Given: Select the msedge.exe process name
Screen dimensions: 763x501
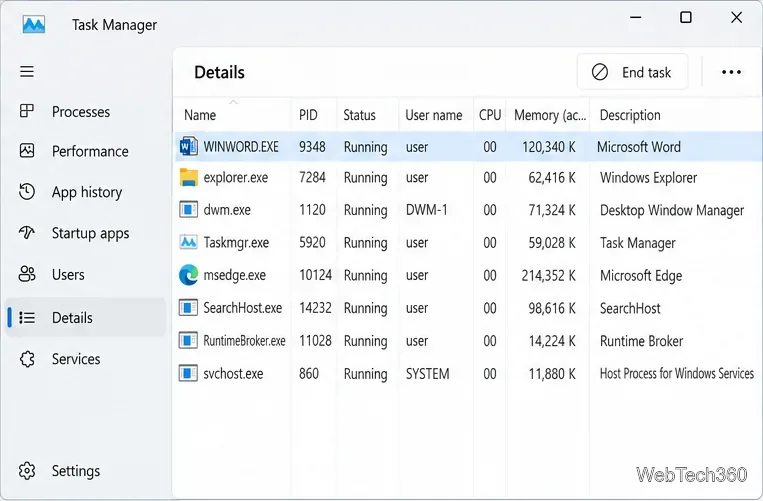Looking at the screenshot, I should (x=235, y=275).
